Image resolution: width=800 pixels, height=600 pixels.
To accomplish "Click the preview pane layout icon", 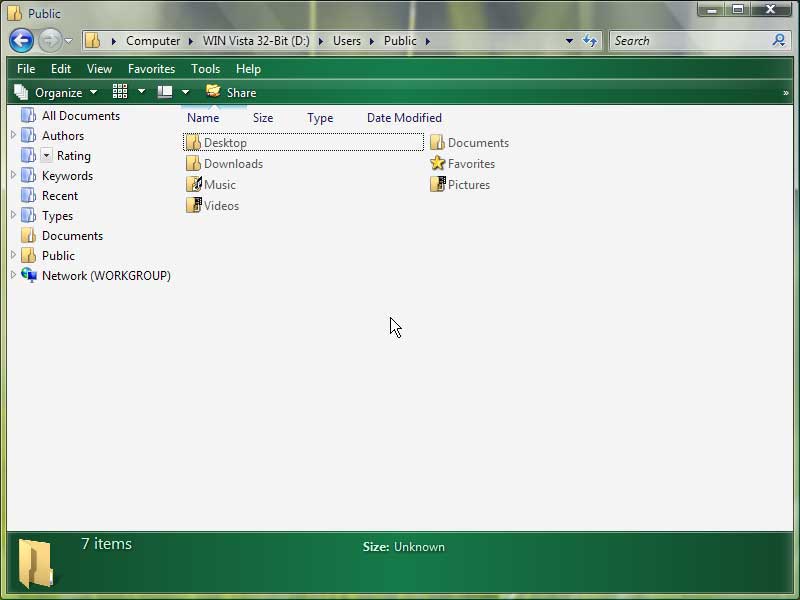I will [x=165, y=92].
